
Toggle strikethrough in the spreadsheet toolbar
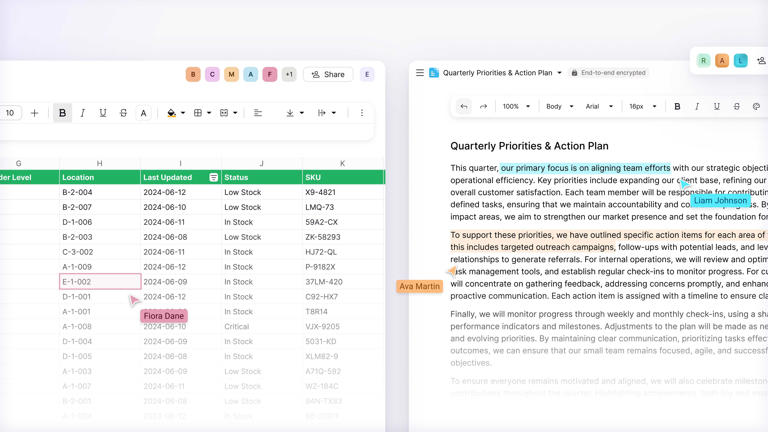[123, 113]
